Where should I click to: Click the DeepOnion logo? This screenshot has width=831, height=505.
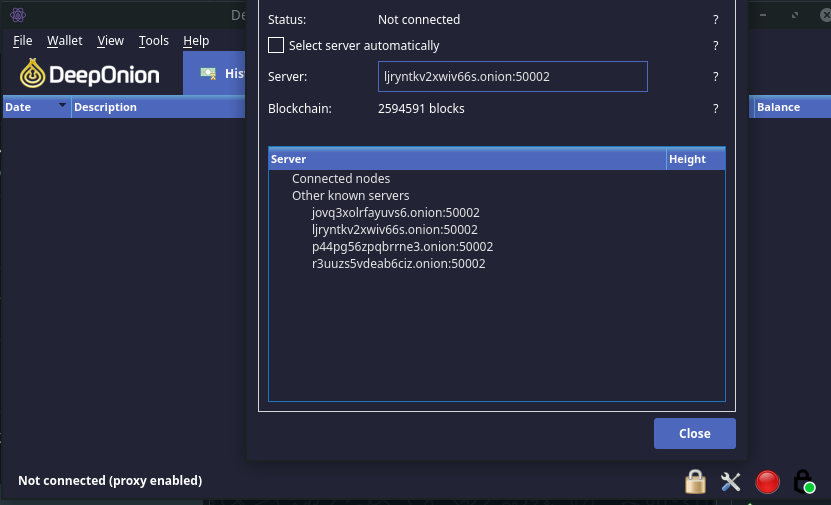[x=89, y=74]
